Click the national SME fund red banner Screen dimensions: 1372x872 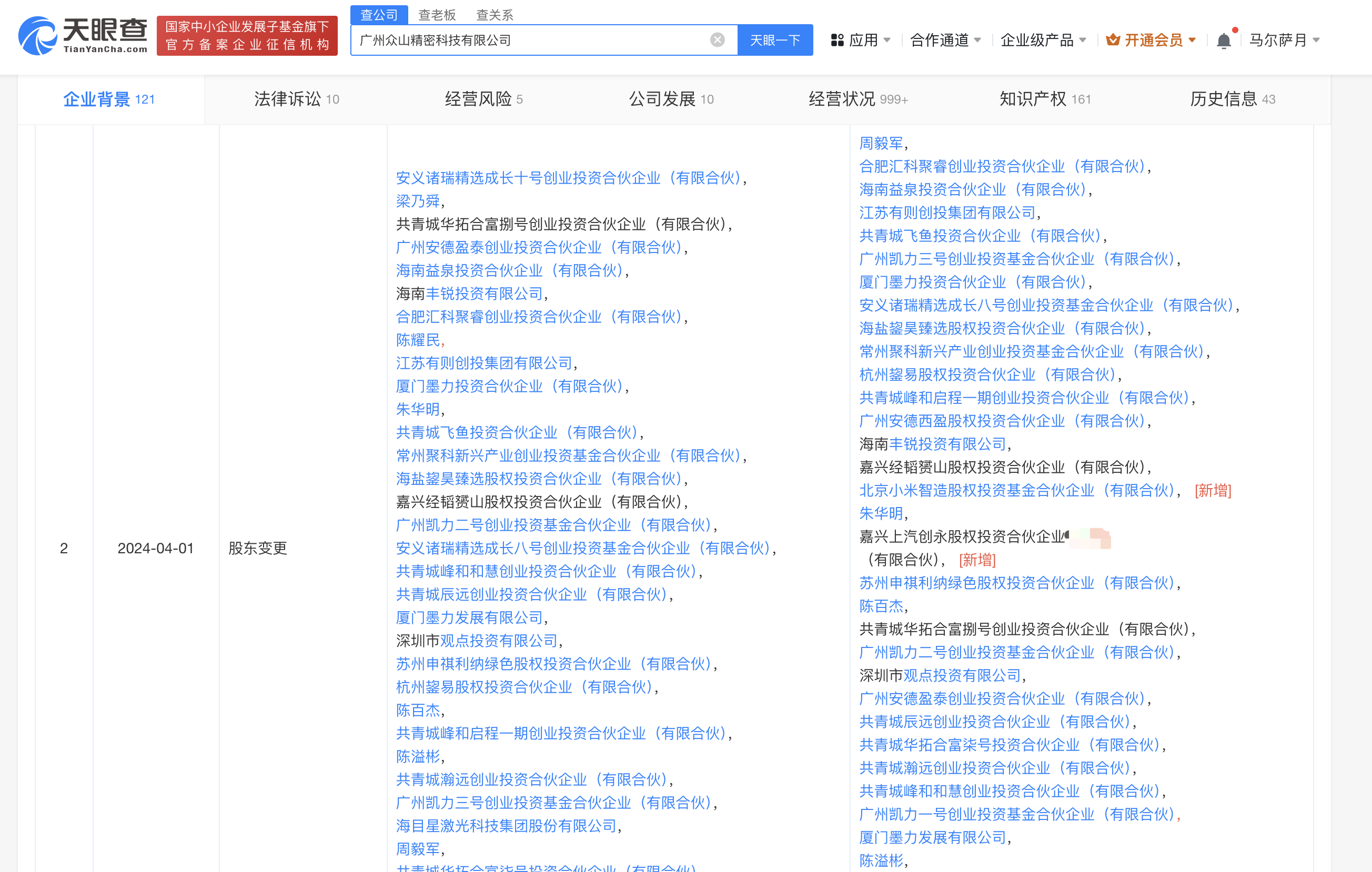(x=247, y=35)
